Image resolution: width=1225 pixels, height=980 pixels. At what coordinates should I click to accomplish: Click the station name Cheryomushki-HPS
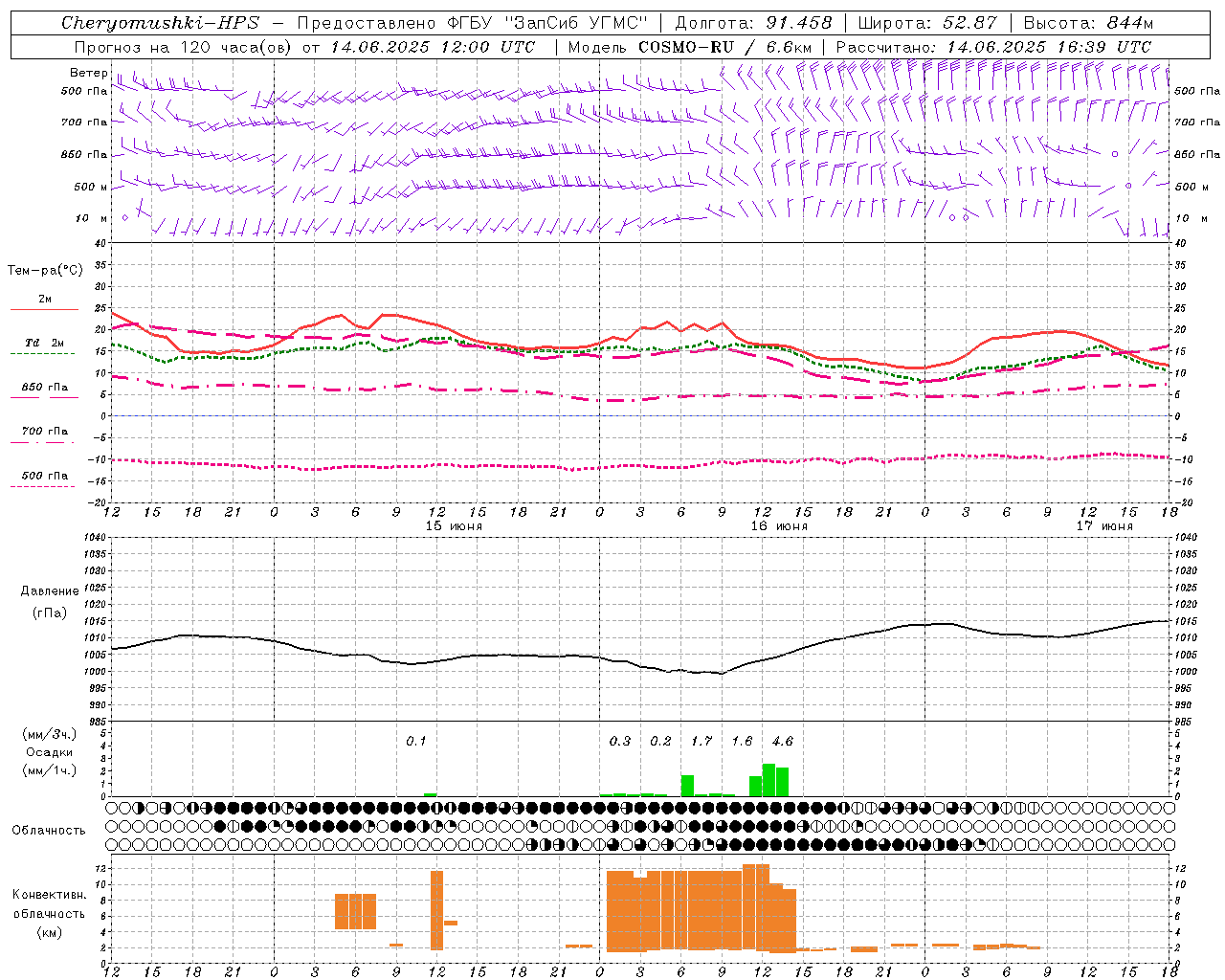[160, 23]
